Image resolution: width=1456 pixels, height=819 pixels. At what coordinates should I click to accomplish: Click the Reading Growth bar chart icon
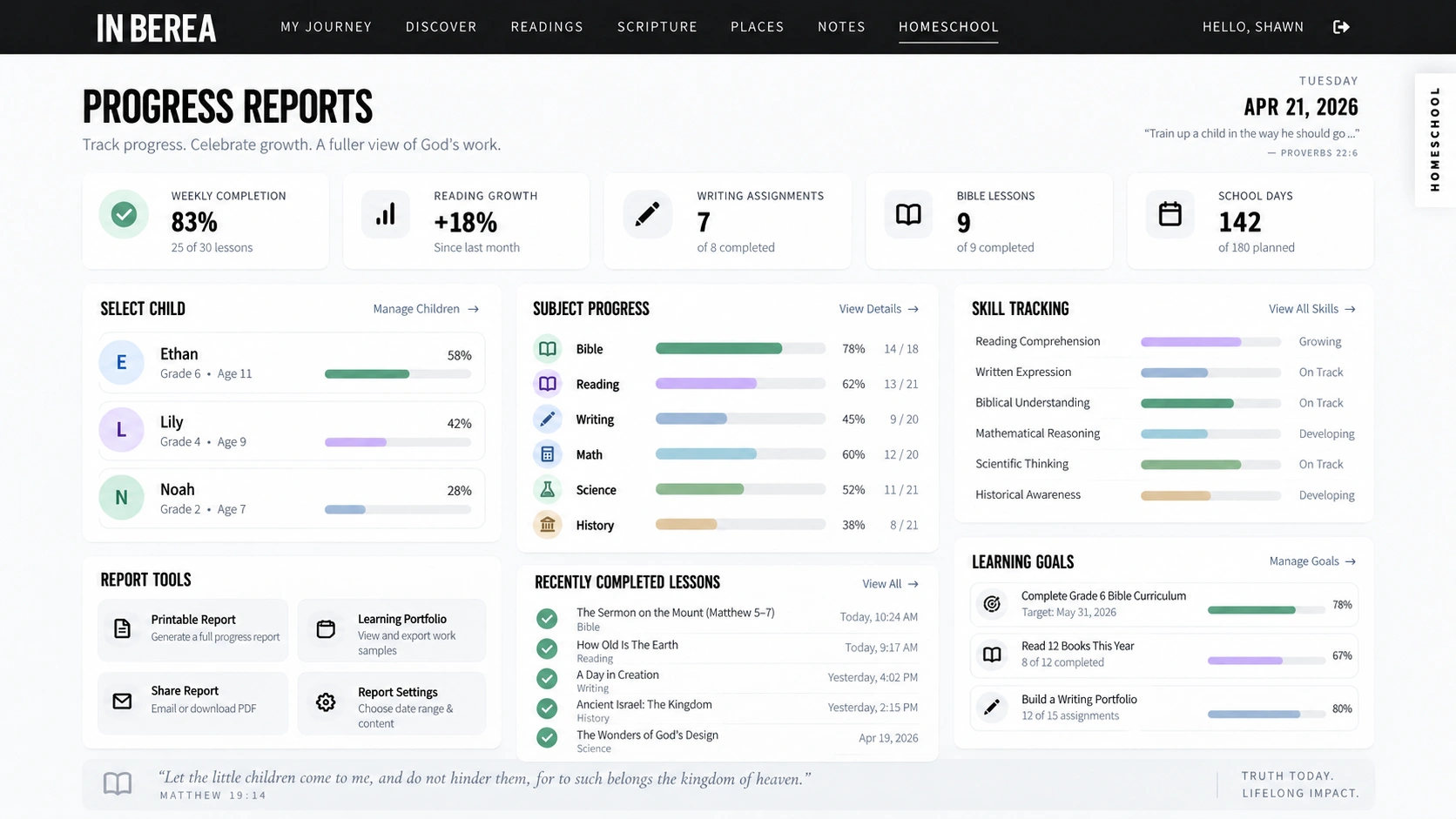click(x=385, y=214)
